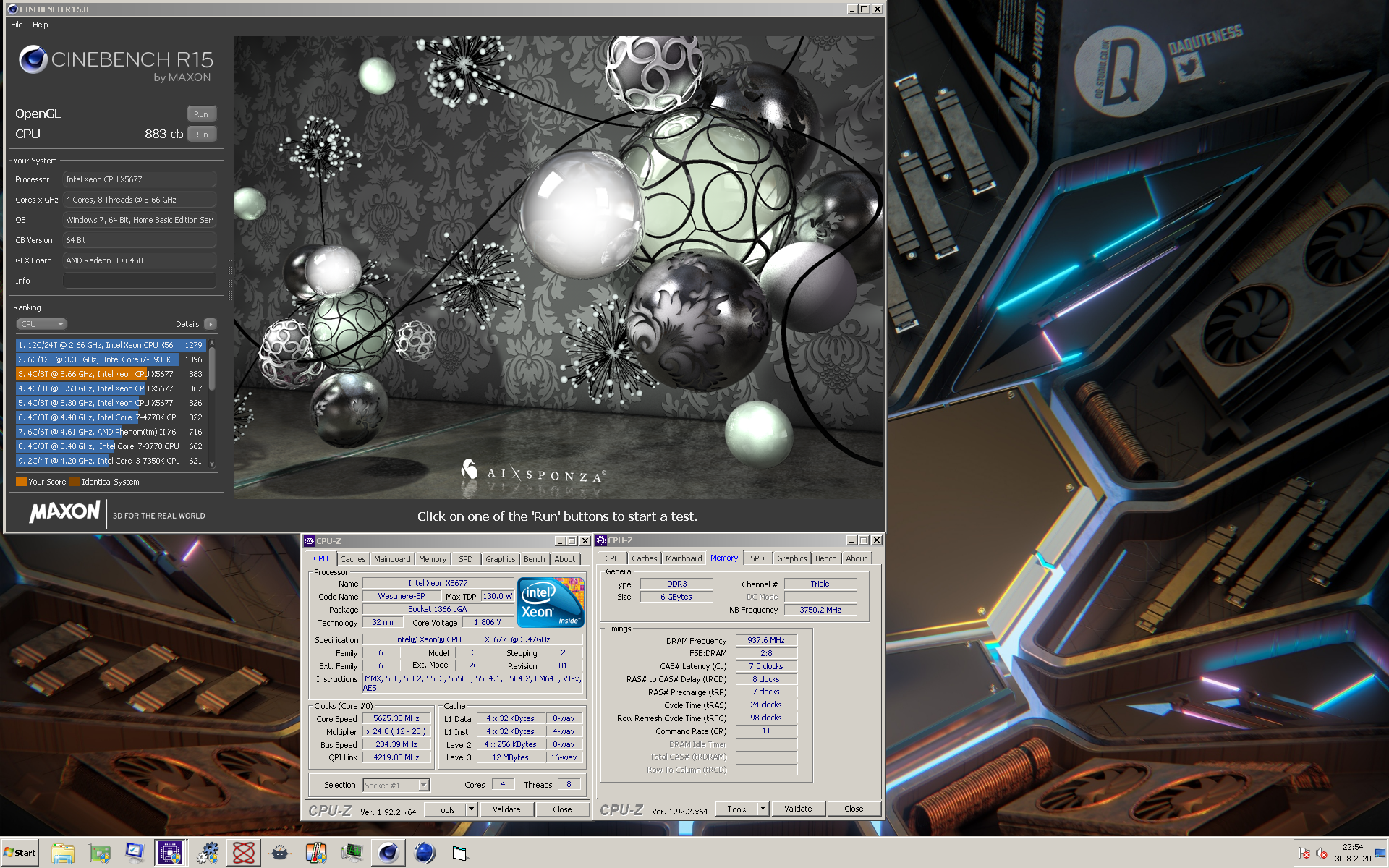
Task: Expand Tools dropdown arrow in left CPU-Z
Action: [472, 809]
